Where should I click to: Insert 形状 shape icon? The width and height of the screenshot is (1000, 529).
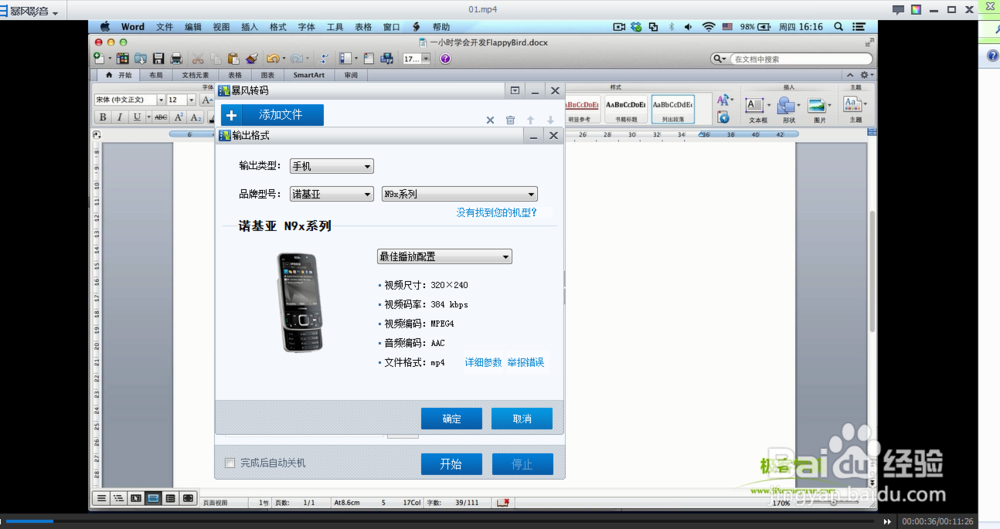[x=786, y=105]
